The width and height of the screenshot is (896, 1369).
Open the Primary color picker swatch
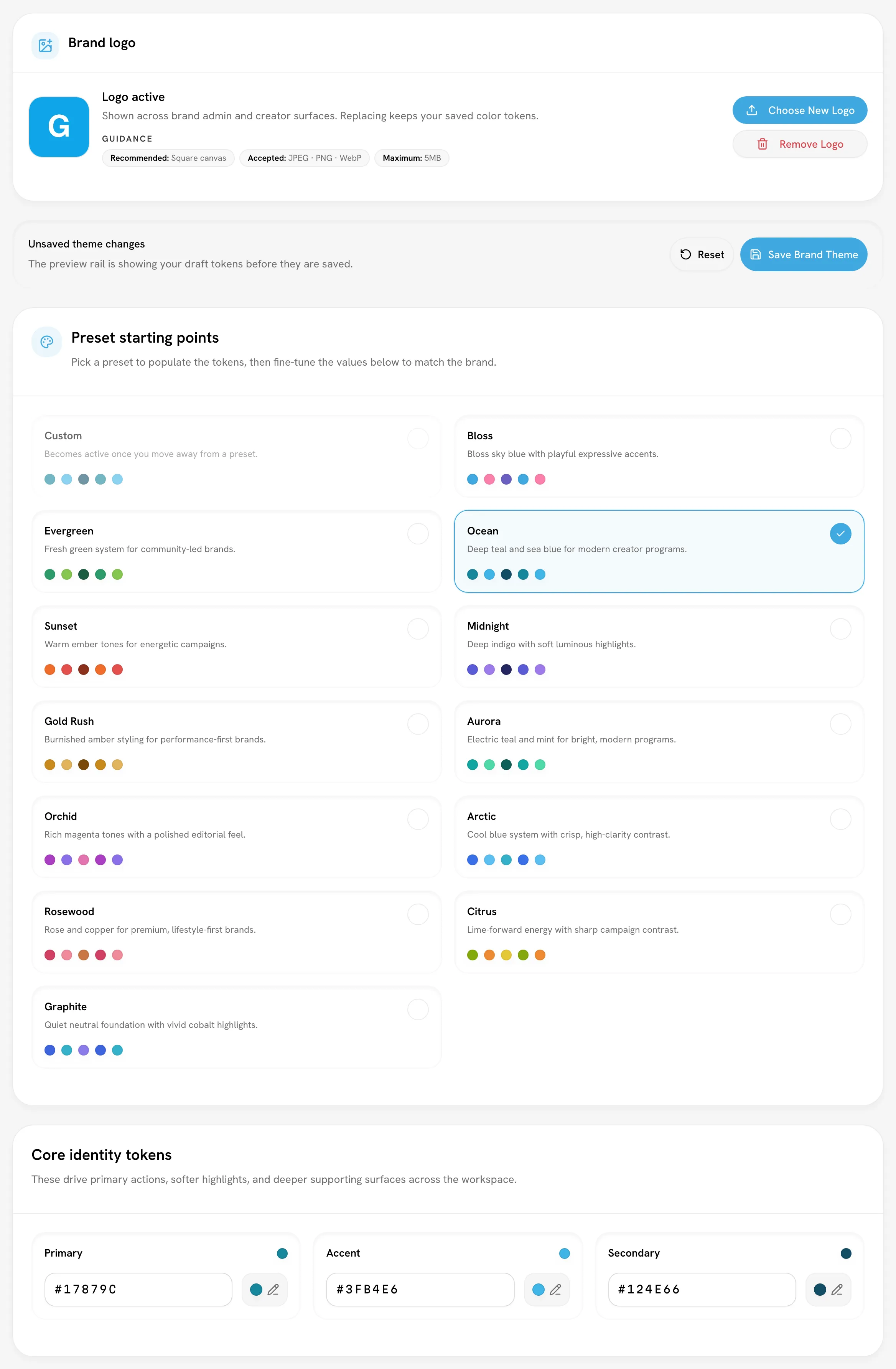point(257,1290)
